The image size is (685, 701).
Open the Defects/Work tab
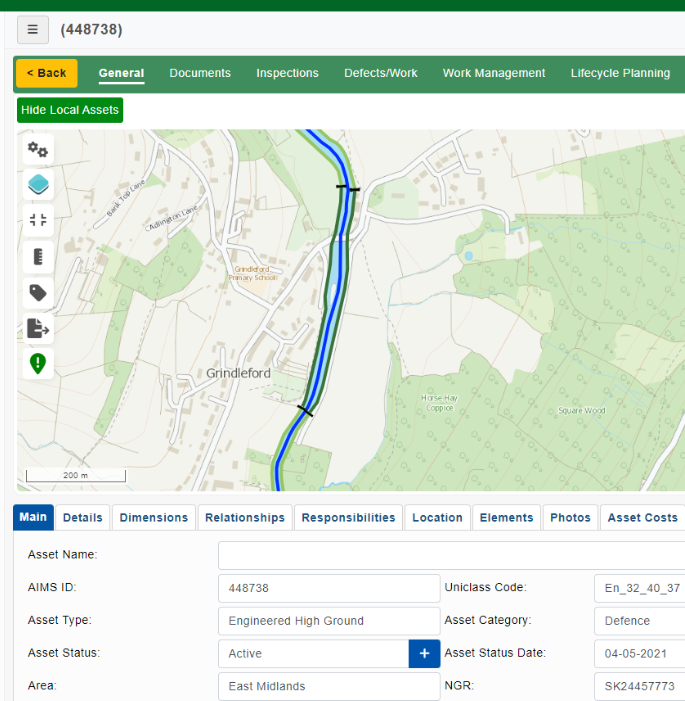click(381, 73)
